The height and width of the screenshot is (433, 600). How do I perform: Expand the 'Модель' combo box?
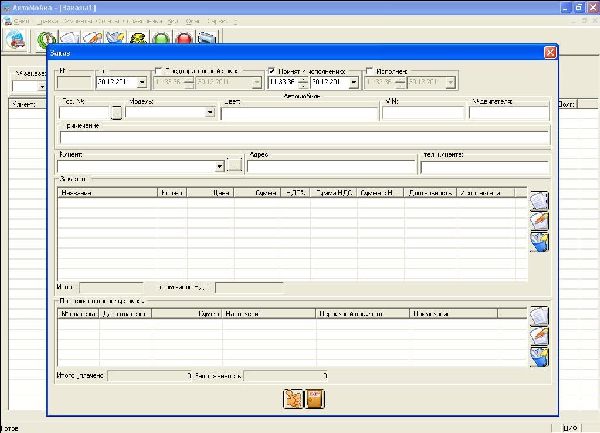point(210,113)
